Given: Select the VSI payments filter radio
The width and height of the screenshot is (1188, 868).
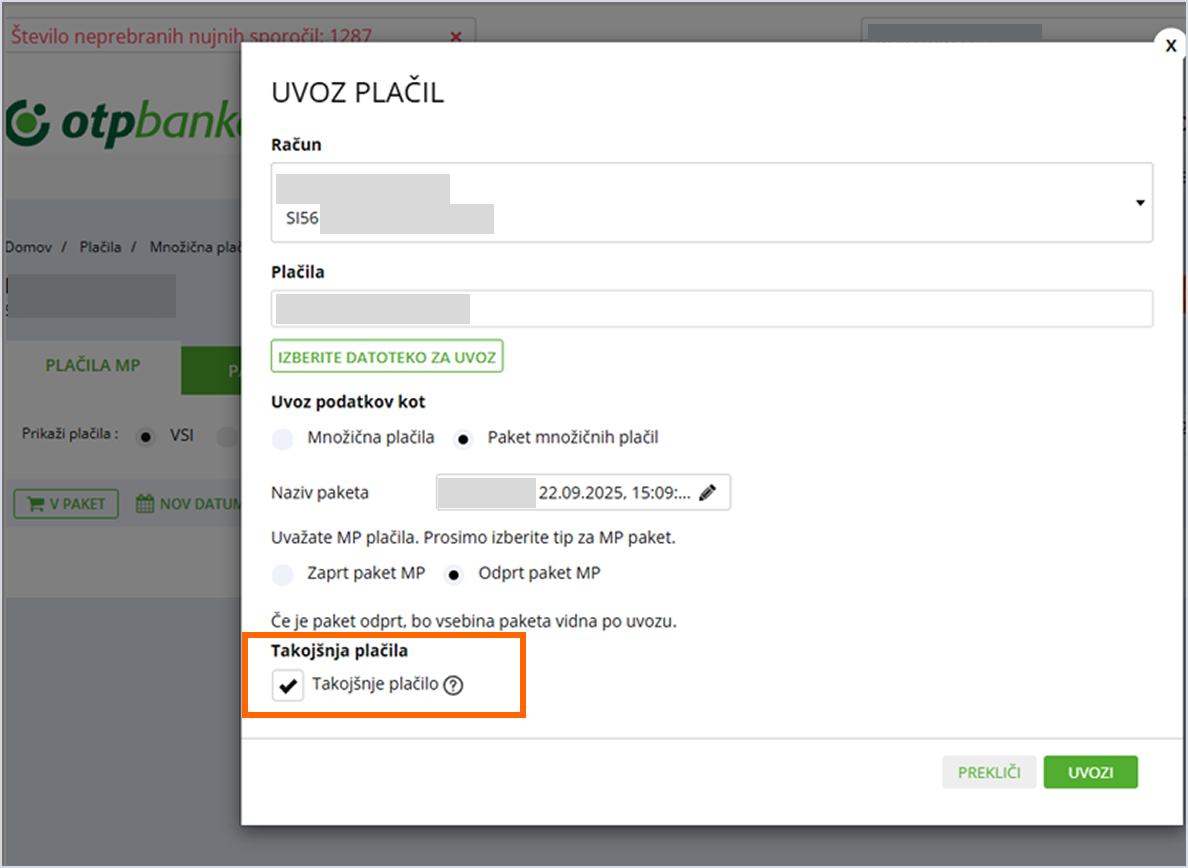Looking at the screenshot, I should [147, 436].
